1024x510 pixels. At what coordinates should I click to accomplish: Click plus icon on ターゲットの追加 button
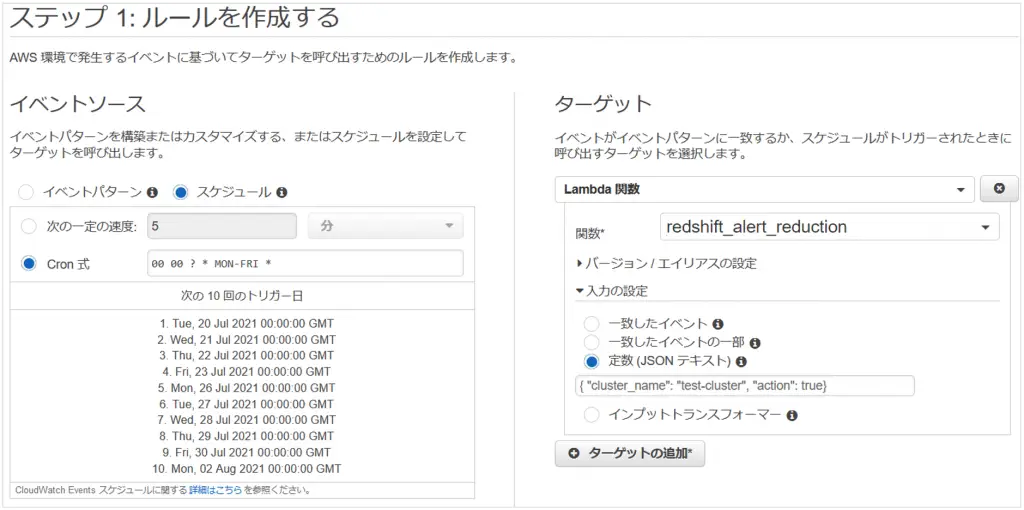coord(574,454)
